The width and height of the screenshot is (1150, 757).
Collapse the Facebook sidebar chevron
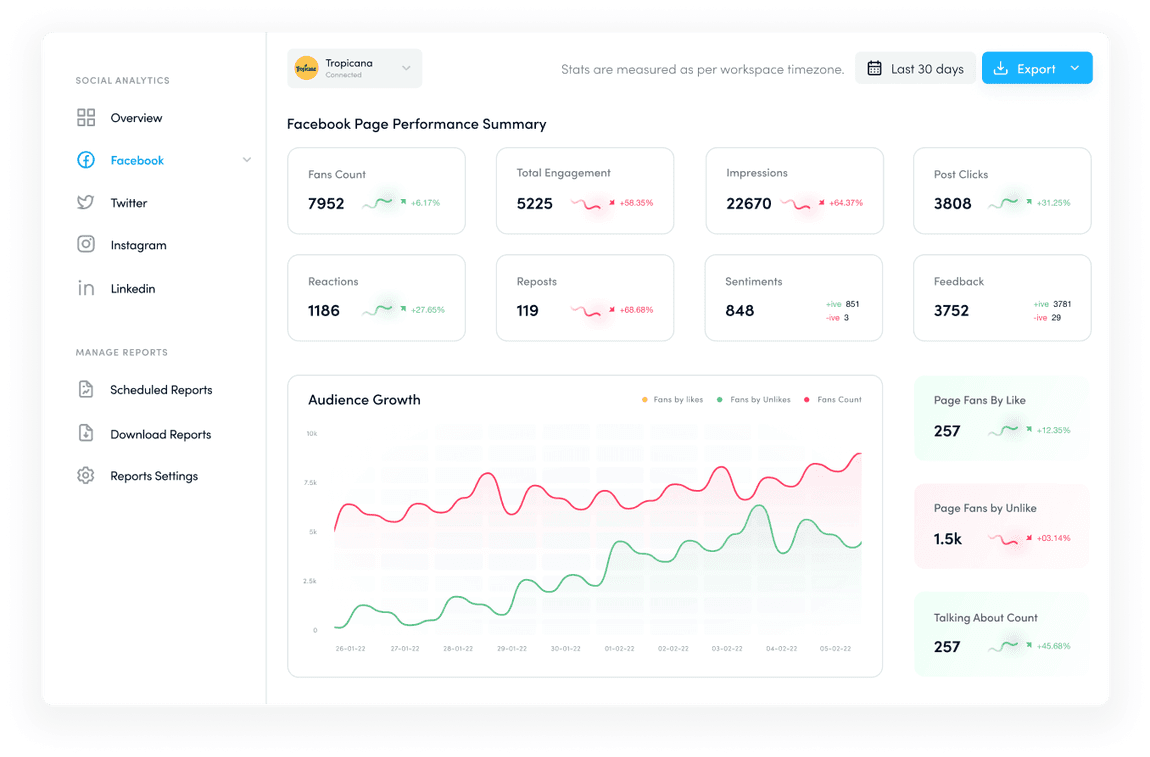point(246,160)
